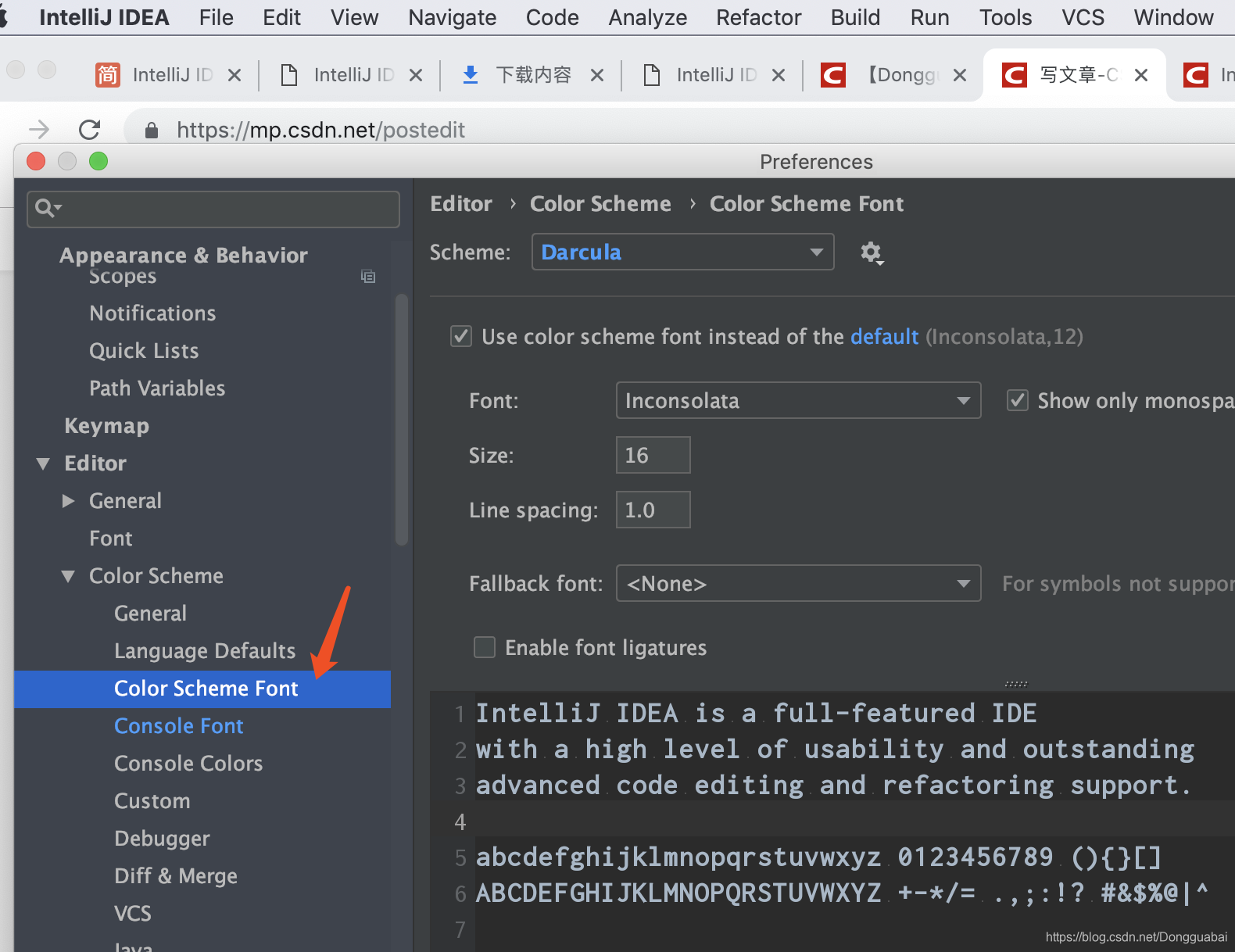
Task: Expand the General node under Editor
Action: click(69, 501)
